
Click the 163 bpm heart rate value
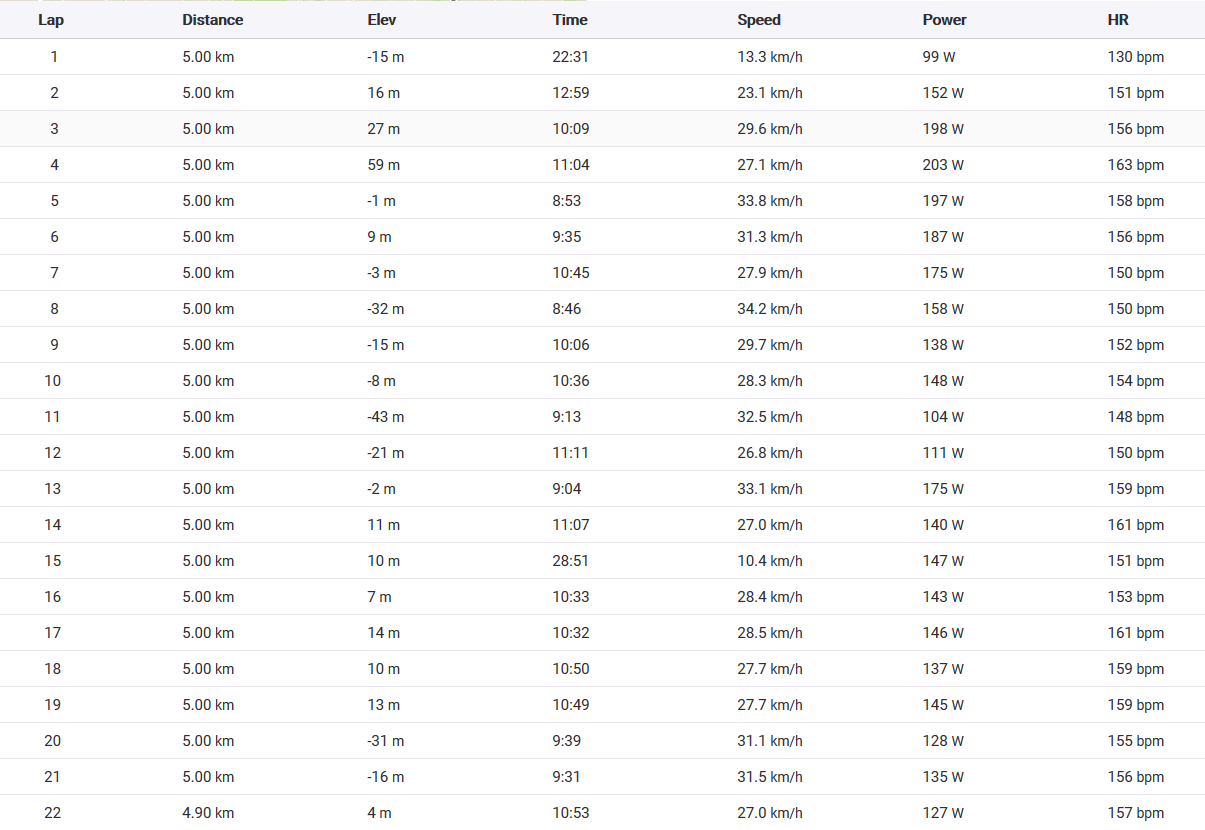click(1135, 165)
